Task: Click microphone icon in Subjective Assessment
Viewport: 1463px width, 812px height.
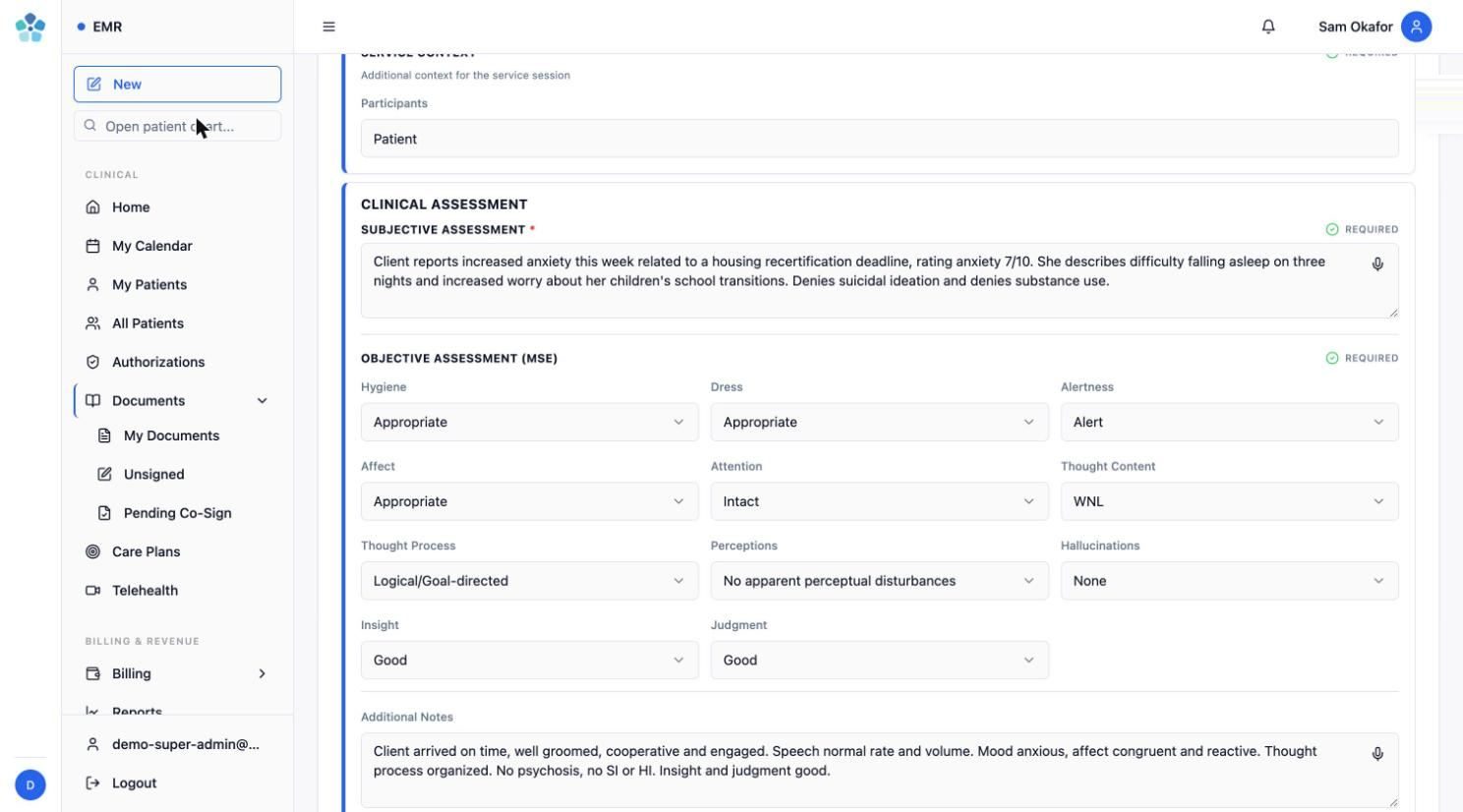Action: (x=1377, y=263)
